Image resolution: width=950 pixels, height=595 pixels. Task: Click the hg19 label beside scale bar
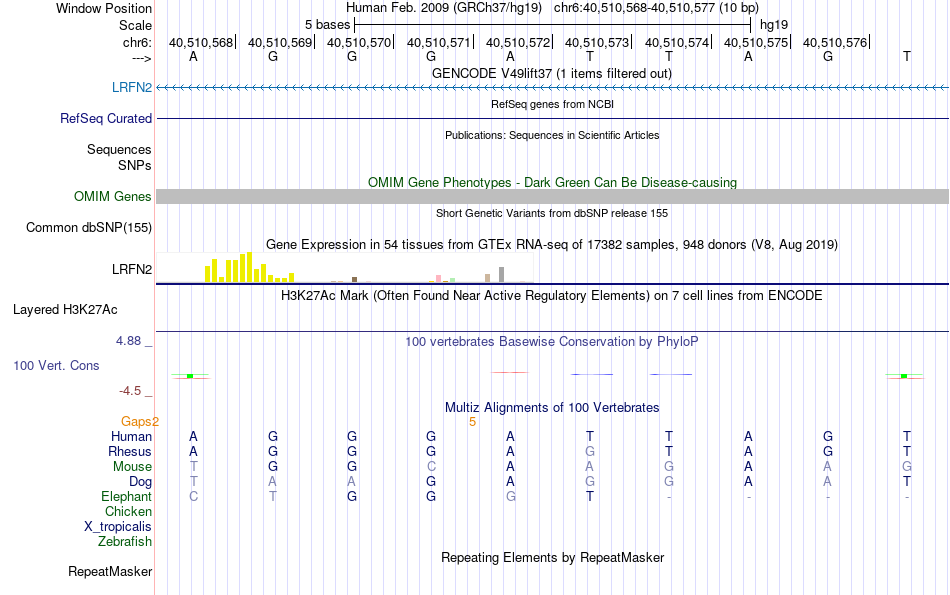click(774, 25)
